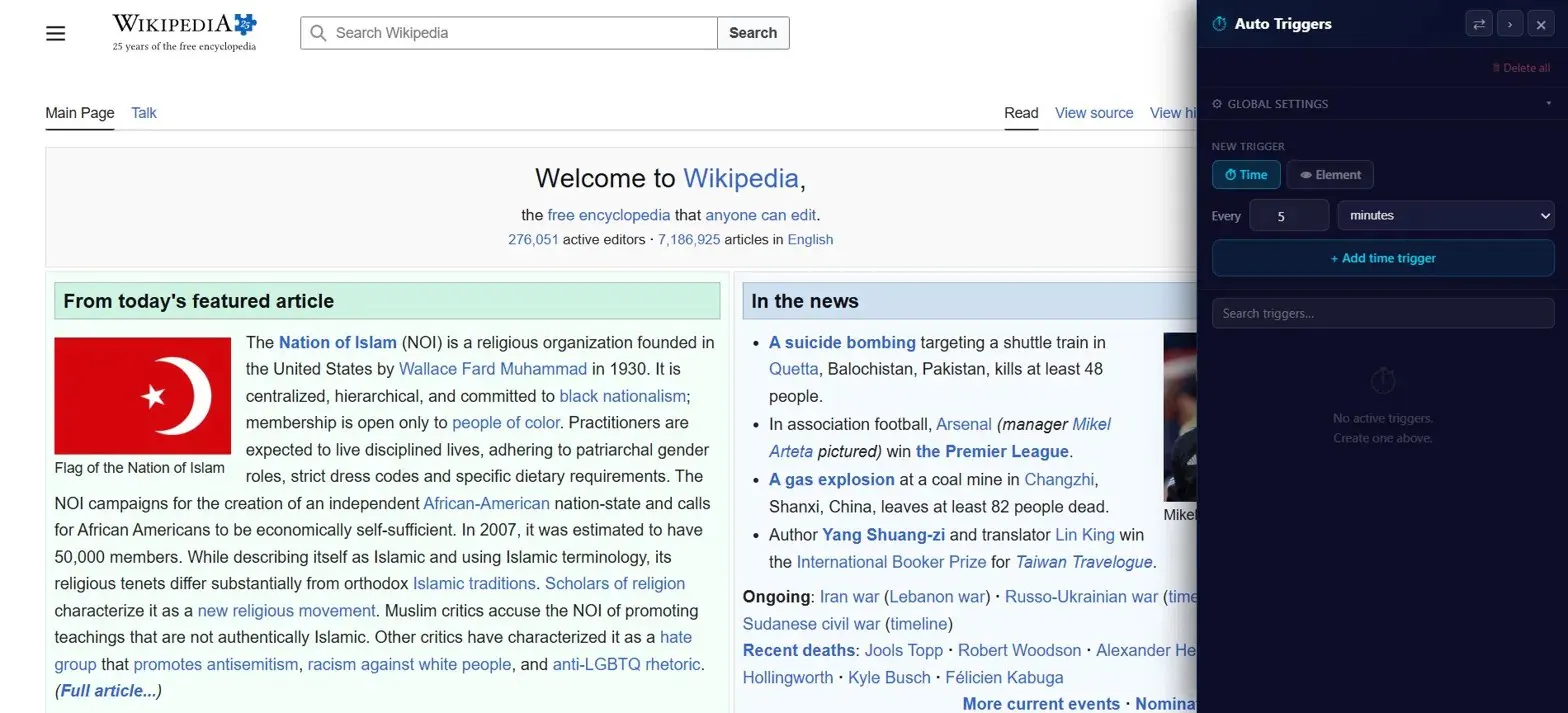Click the Every interval number field

point(1289,215)
